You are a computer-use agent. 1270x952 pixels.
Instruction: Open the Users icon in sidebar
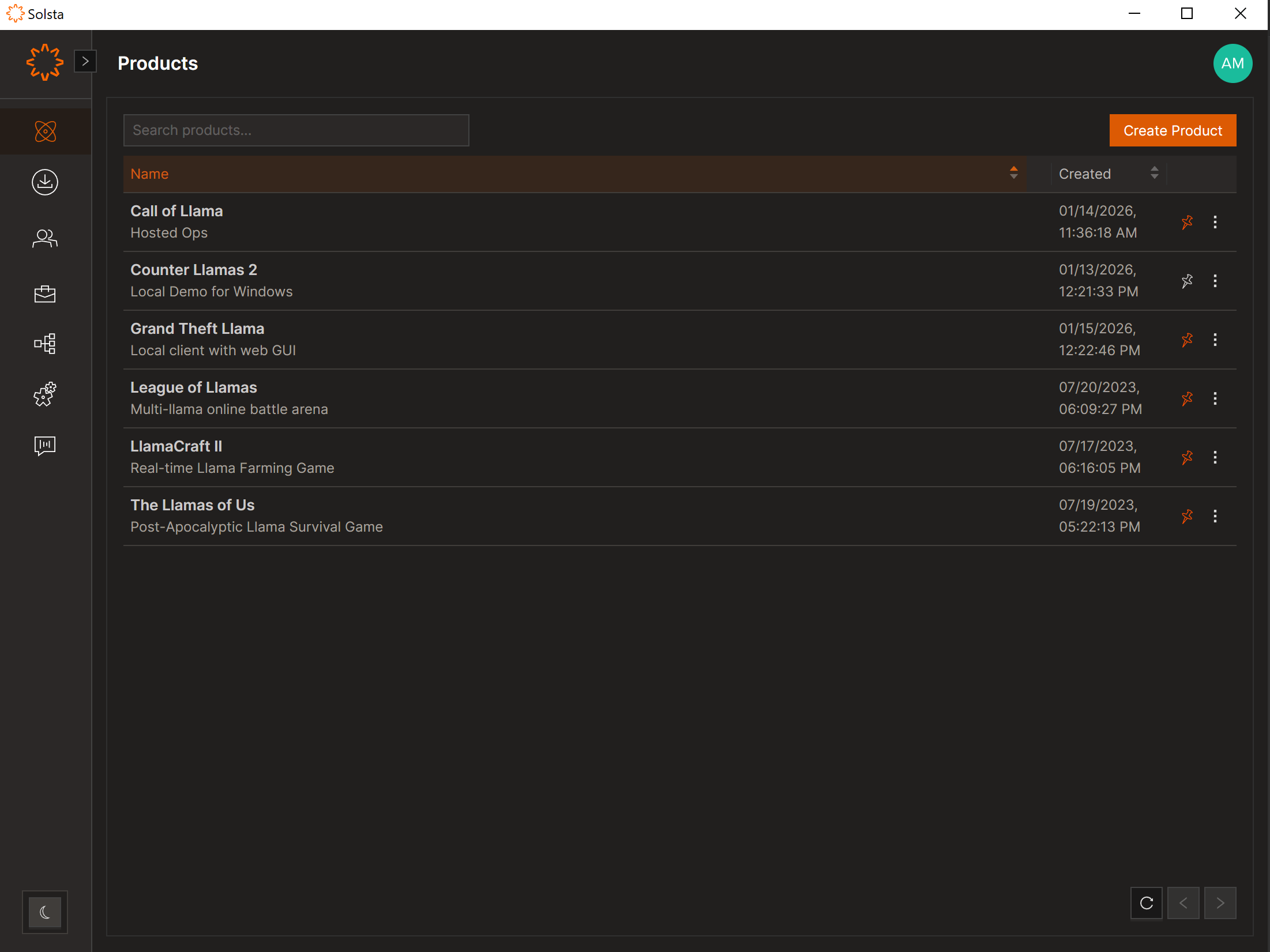45,238
